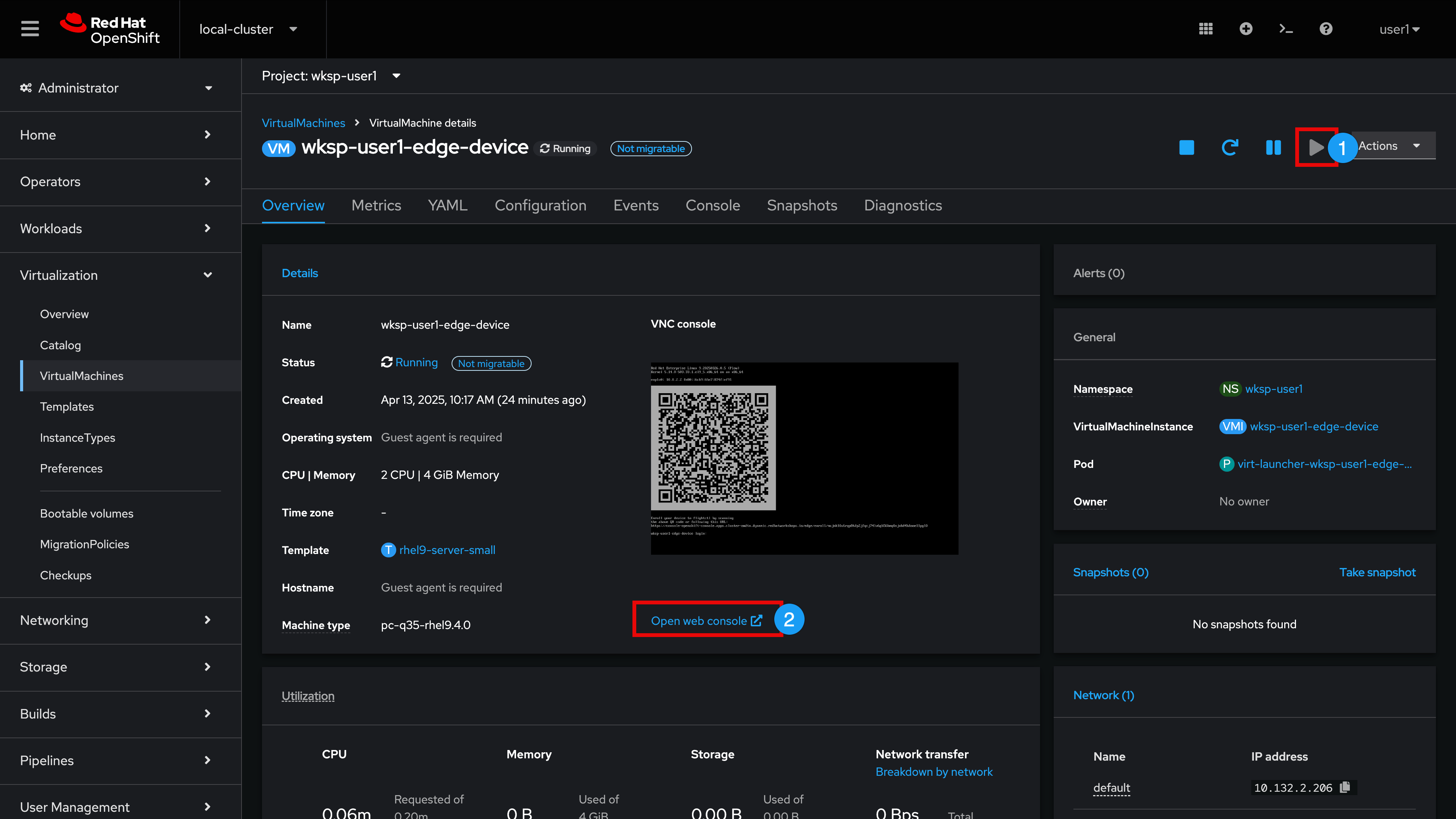Open the wksp-user1 namespace link
This screenshot has width=1456, height=819.
pyautogui.click(x=1274, y=389)
